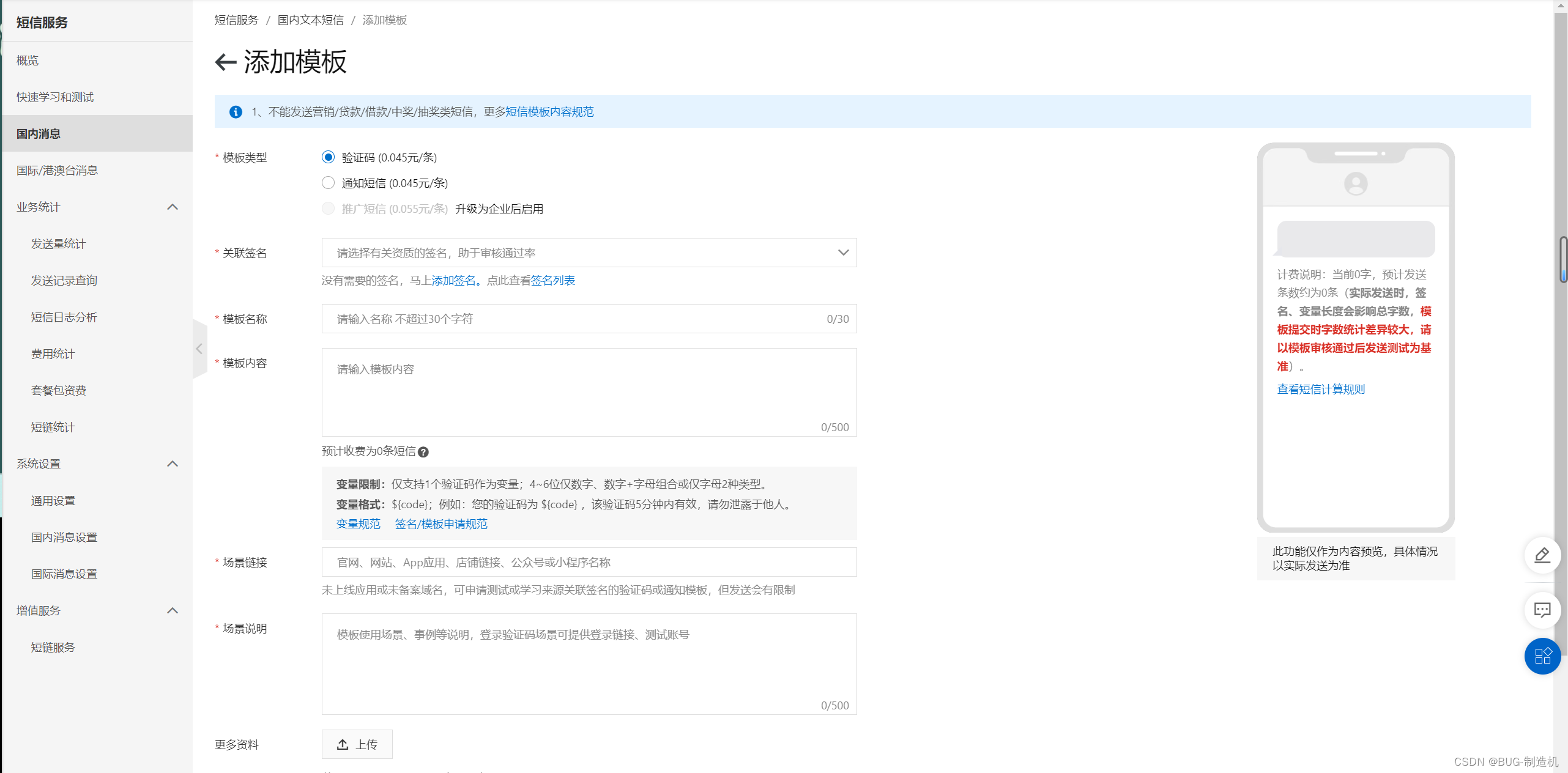The image size is (1568, 773).
Task: Click the back arrow beside 添加模板
Action: pos(226,62)
